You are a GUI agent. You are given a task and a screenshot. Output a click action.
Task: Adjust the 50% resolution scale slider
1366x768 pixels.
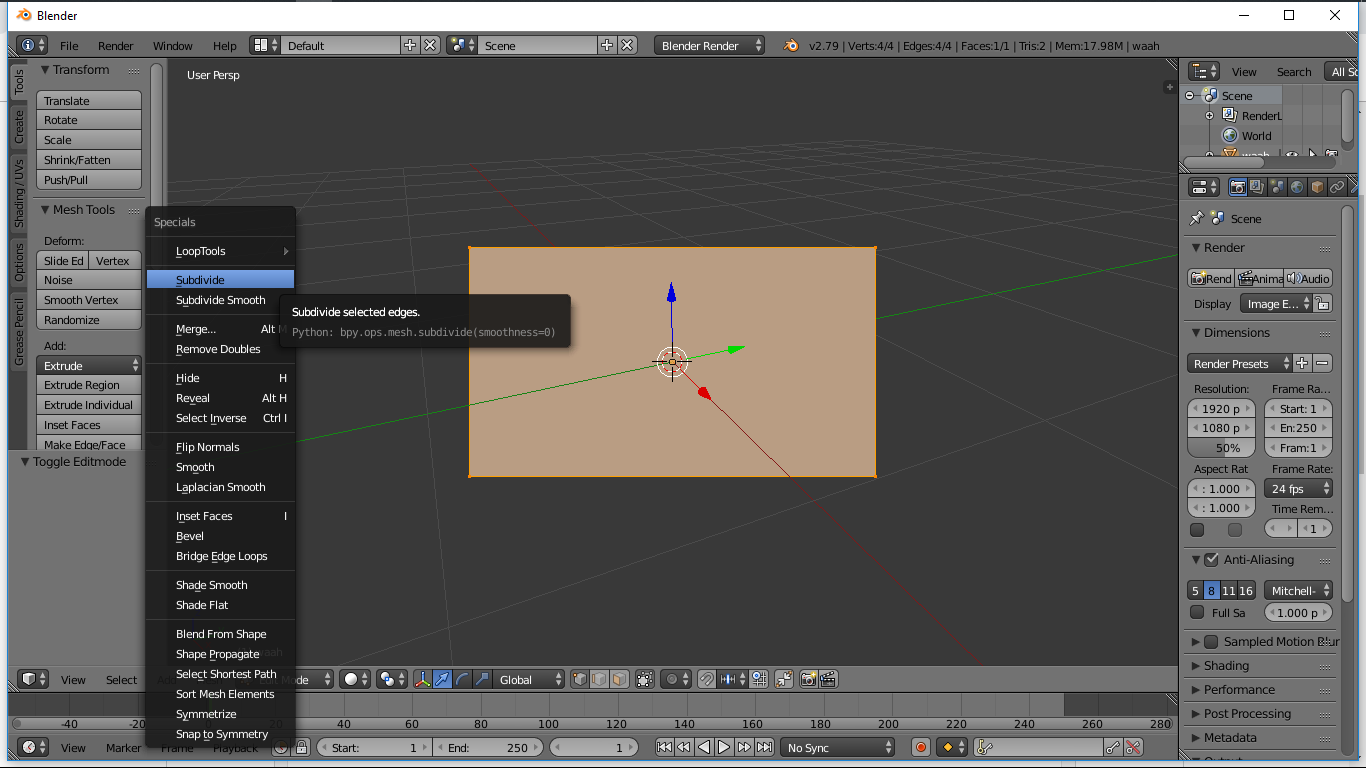(1222, 448)
